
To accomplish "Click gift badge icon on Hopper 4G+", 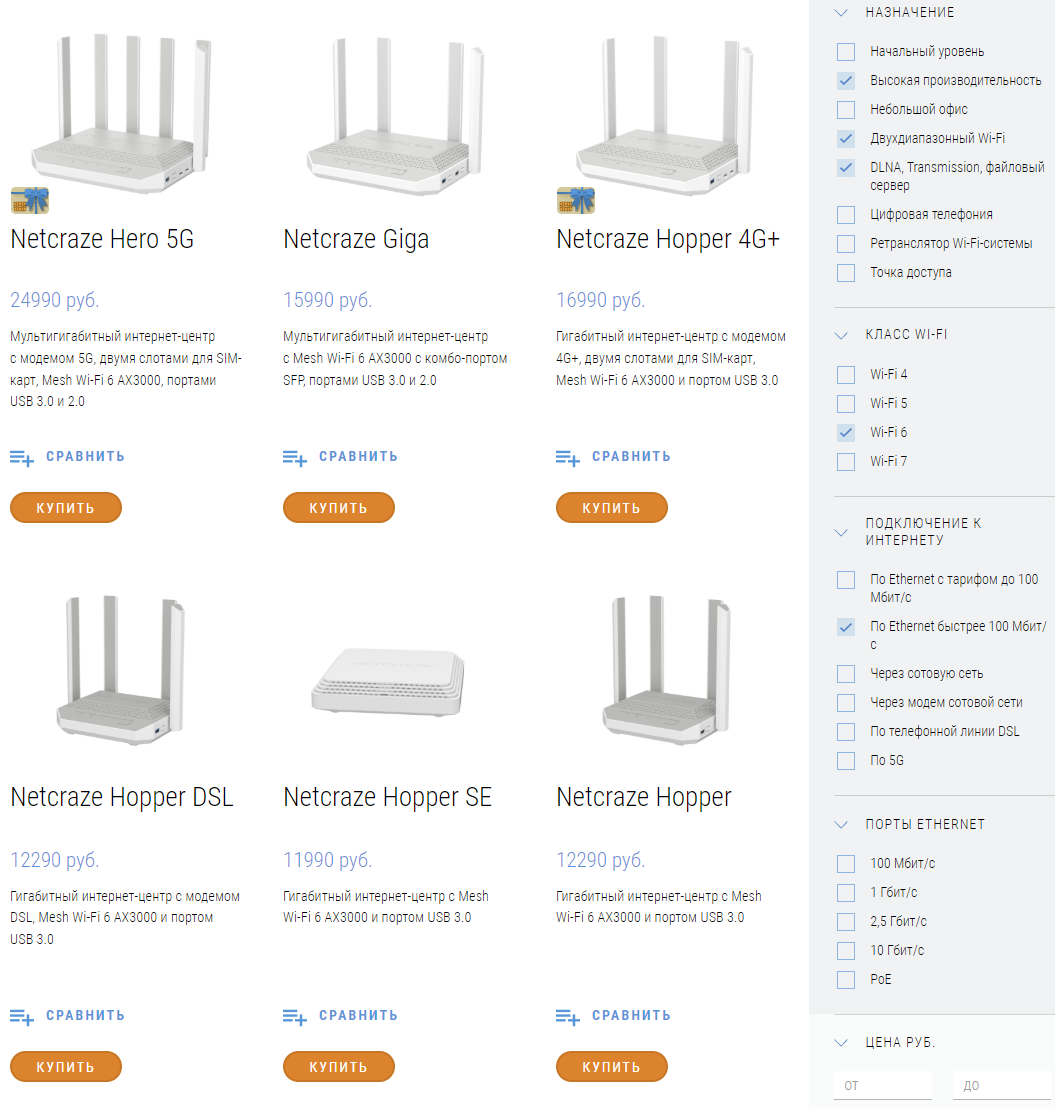I will (x=576, y=200).
